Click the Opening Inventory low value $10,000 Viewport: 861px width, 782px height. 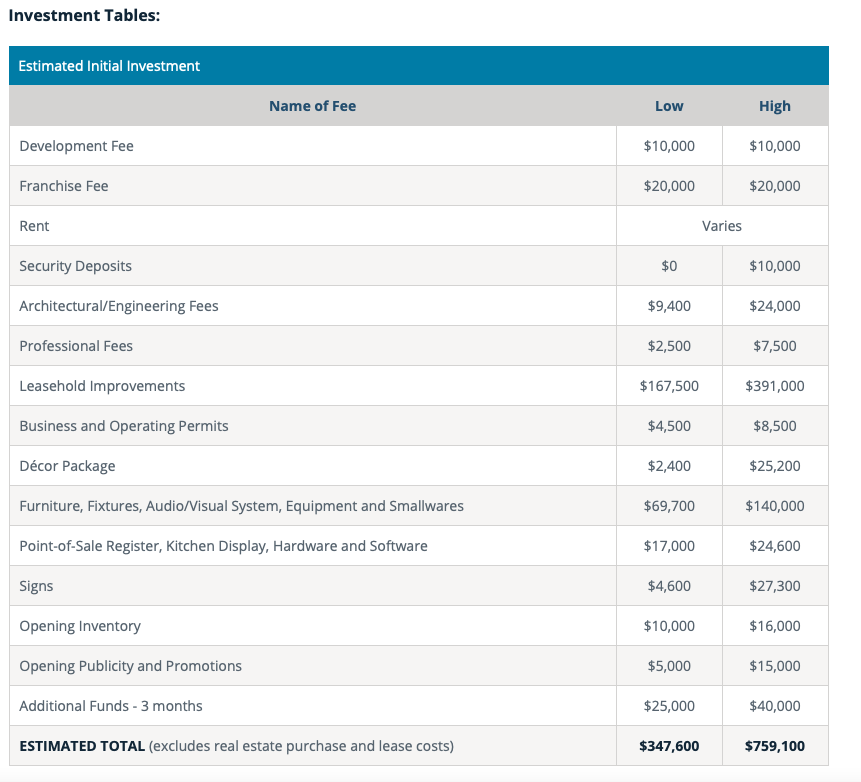coord(669,626)
